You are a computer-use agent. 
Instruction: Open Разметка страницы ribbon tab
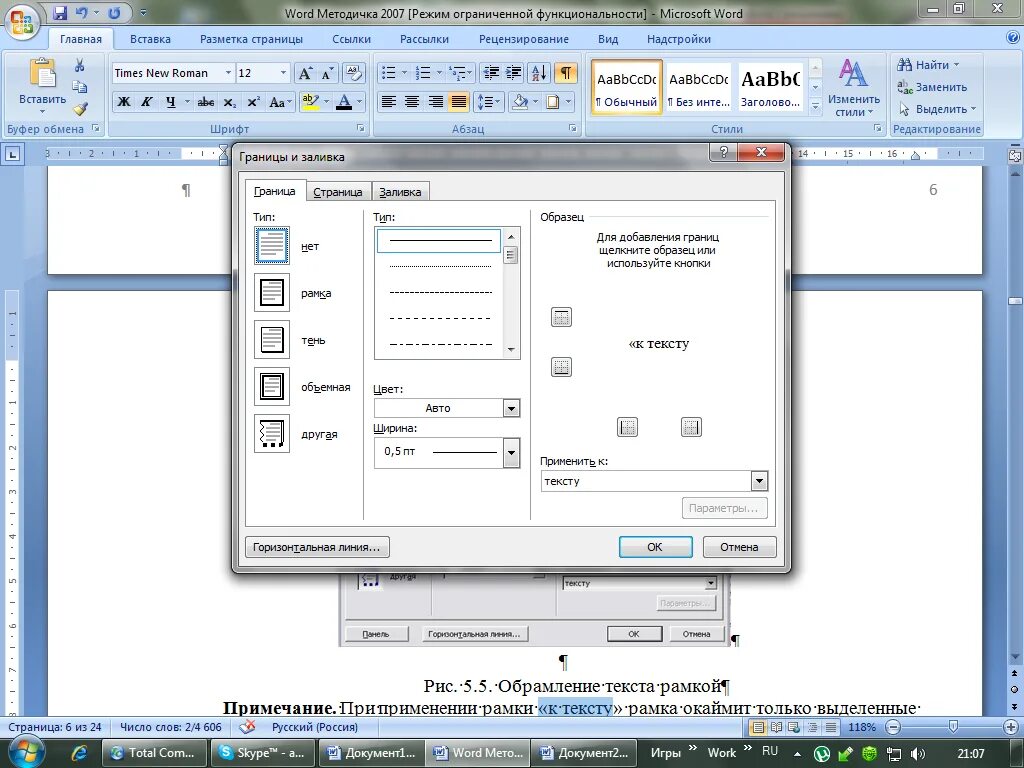[251, 39]
